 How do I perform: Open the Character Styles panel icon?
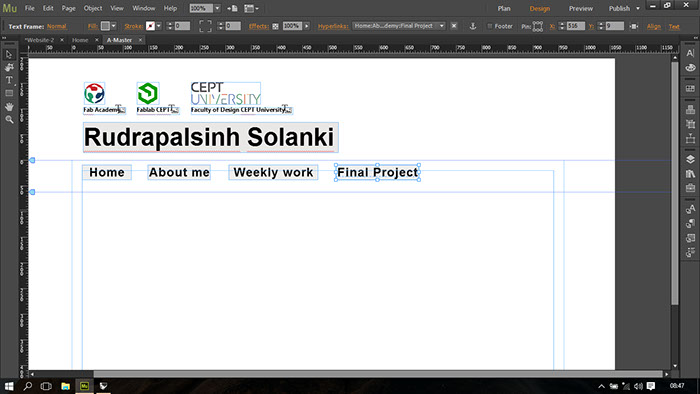pos(690,209)
